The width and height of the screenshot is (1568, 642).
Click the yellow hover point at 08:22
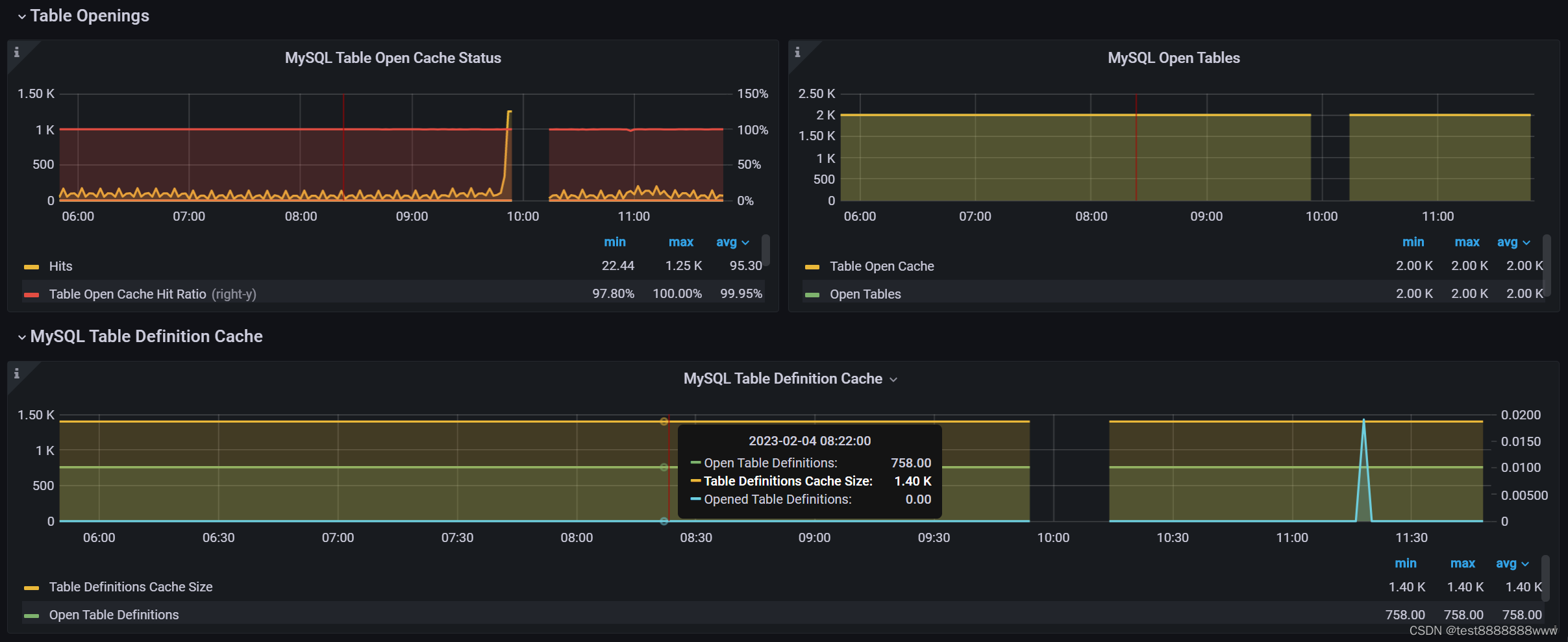tap(664, 421)
